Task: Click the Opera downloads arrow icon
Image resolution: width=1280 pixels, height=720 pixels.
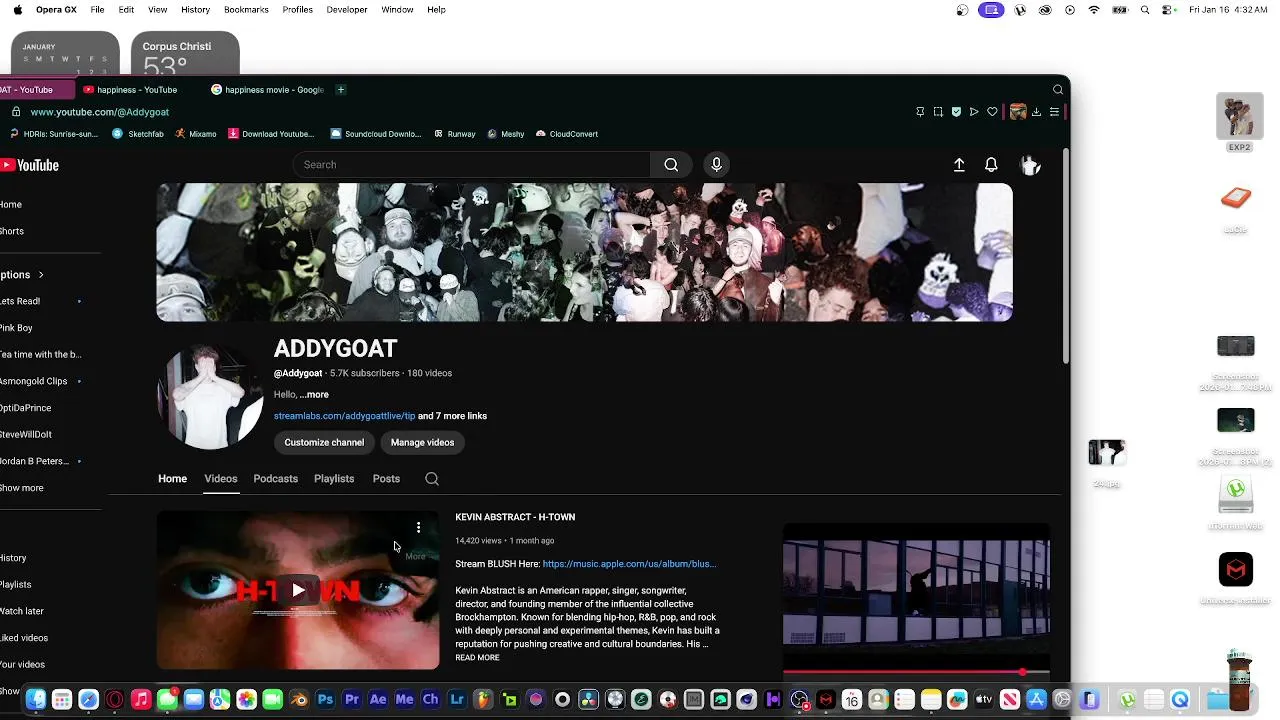Action: click(1036, 112)
